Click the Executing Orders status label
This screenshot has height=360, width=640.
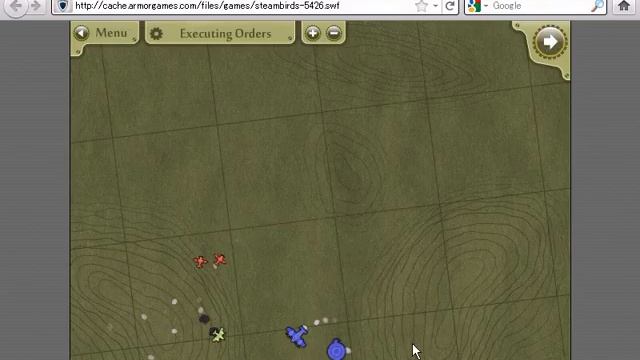(225, 33)
